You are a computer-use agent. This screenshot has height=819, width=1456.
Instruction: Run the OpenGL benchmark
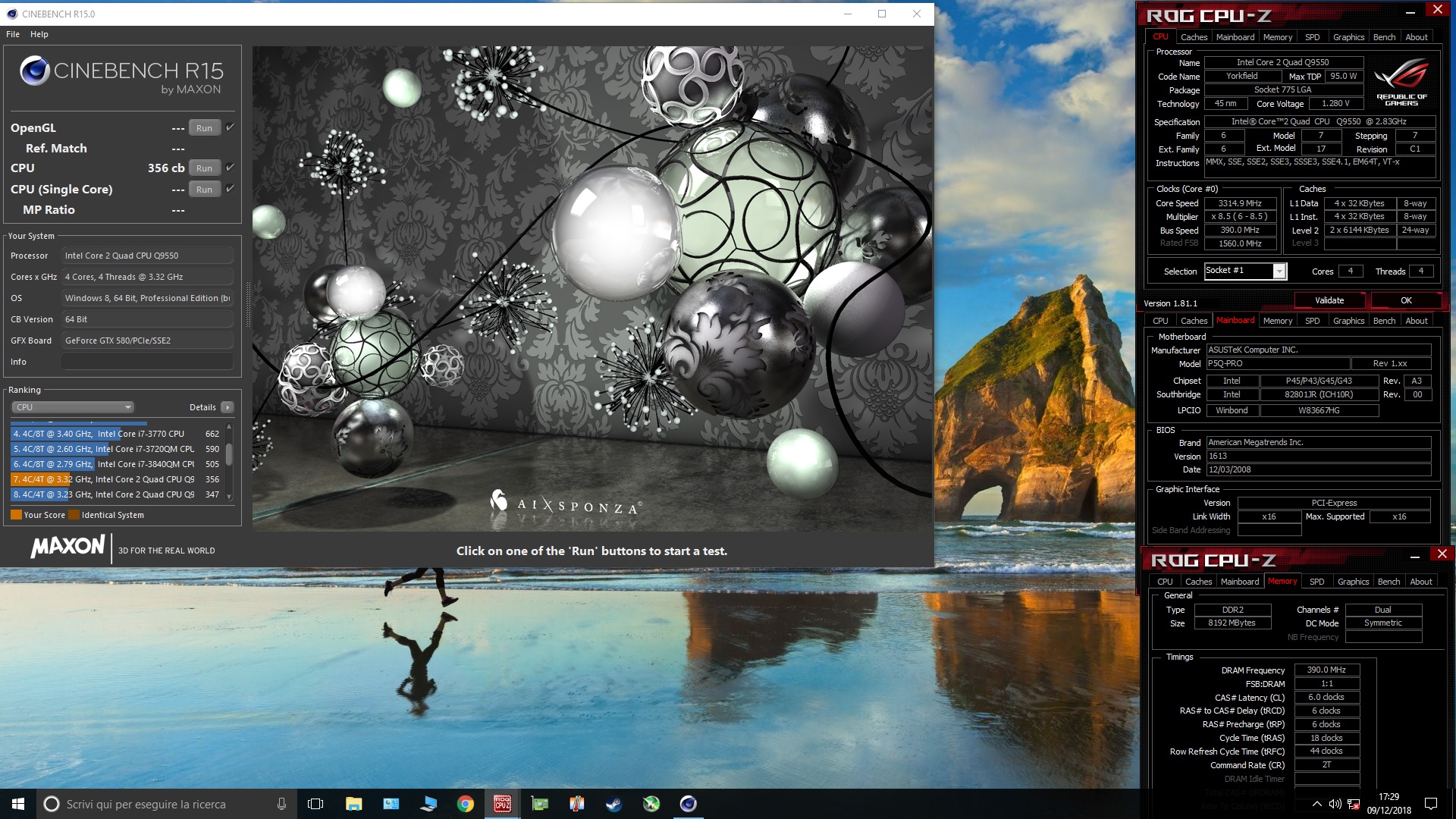(x=204, y=128)
